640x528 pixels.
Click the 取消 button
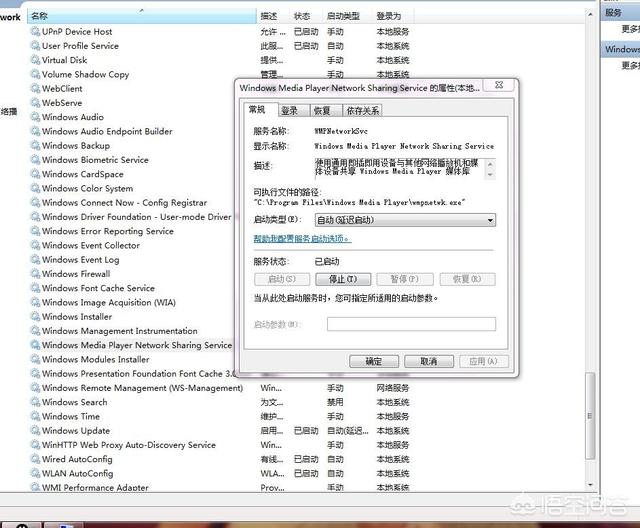[429, 361]
